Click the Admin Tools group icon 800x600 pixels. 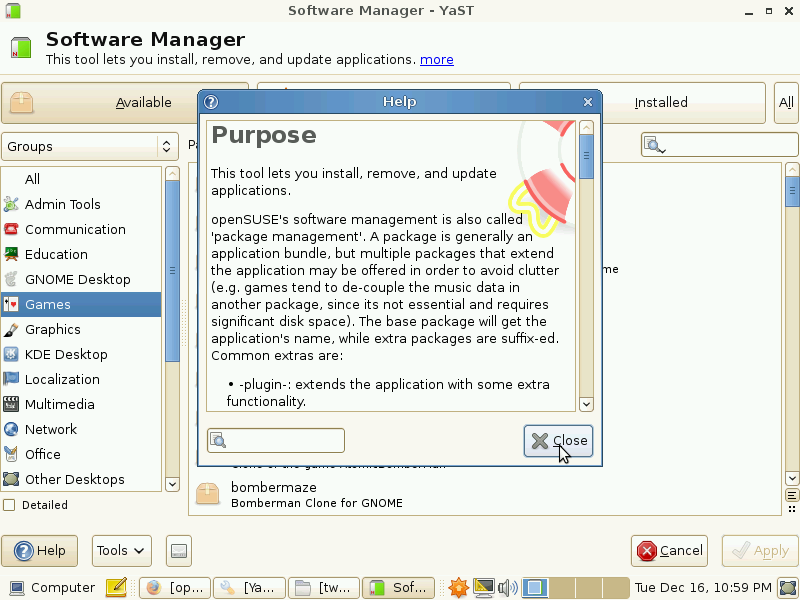pos(11,205)
